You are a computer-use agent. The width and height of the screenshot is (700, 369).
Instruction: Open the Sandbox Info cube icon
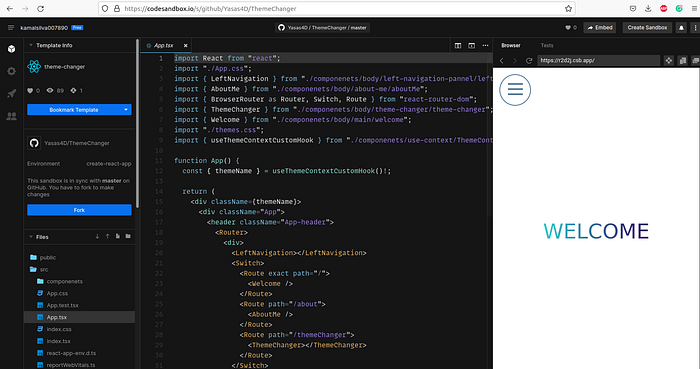point(12,49)
